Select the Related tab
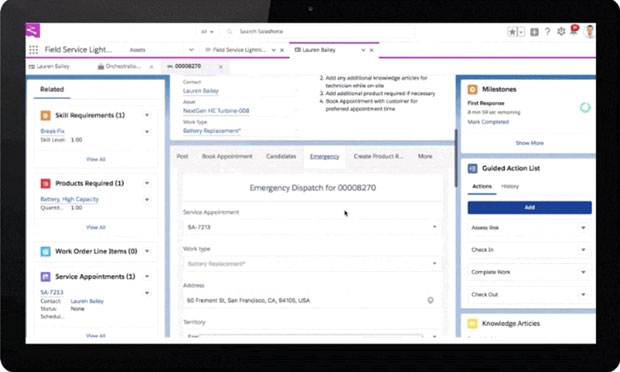 pyautogui.click(x=52, y=89)
